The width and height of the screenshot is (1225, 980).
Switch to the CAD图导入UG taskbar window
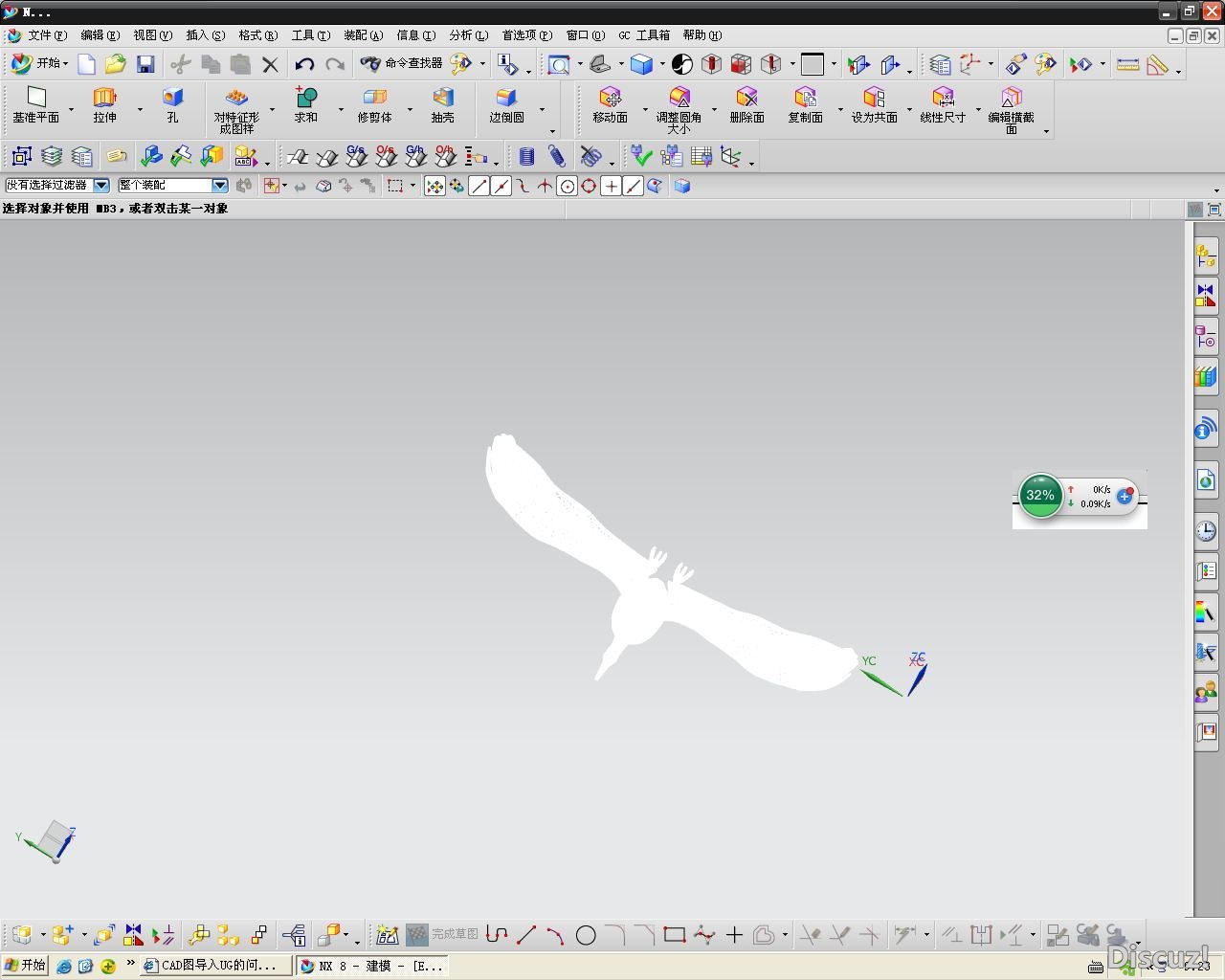215,966
